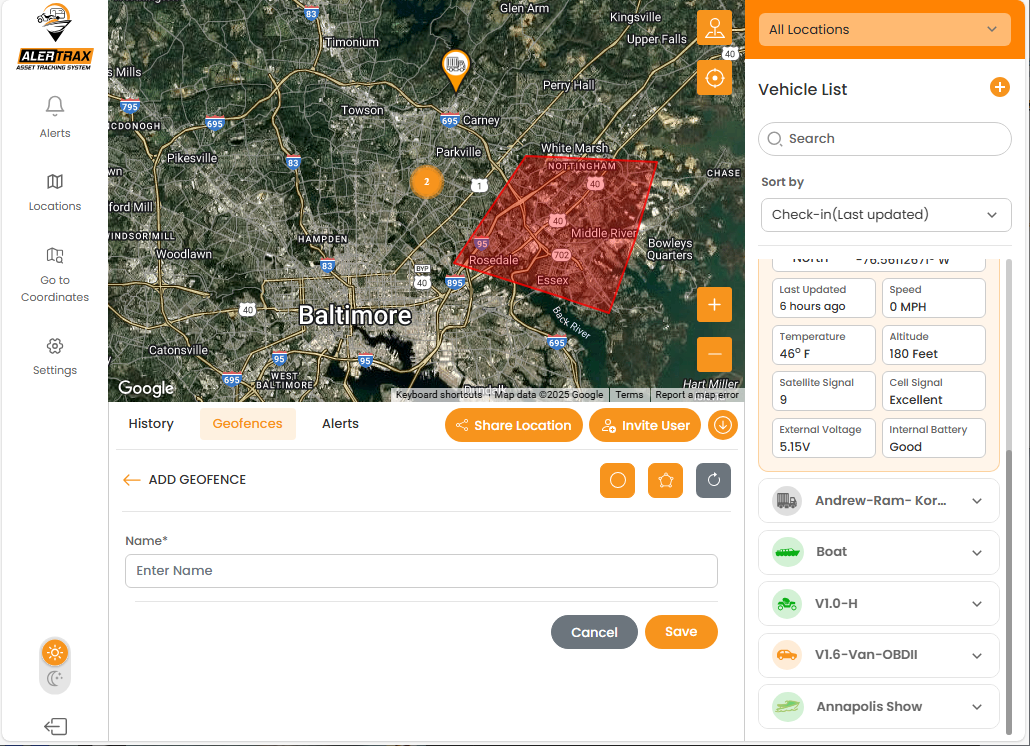Viewport: 1030px width, 746px height.
Task: Focus the vehicle Search field
Action: [x=884, y=139]
